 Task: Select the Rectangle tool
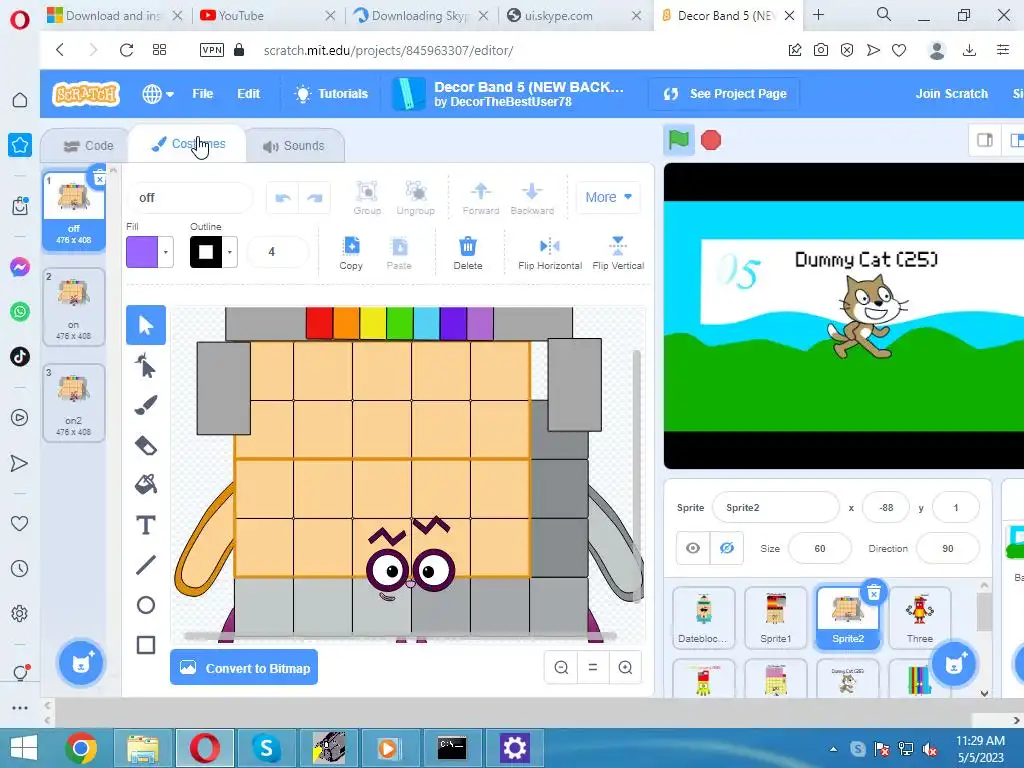(x=146, y=645)
